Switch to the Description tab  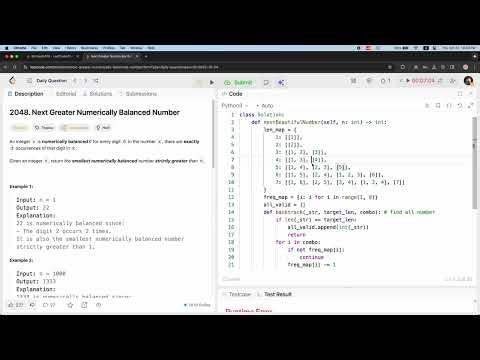(x=26, y=94)
